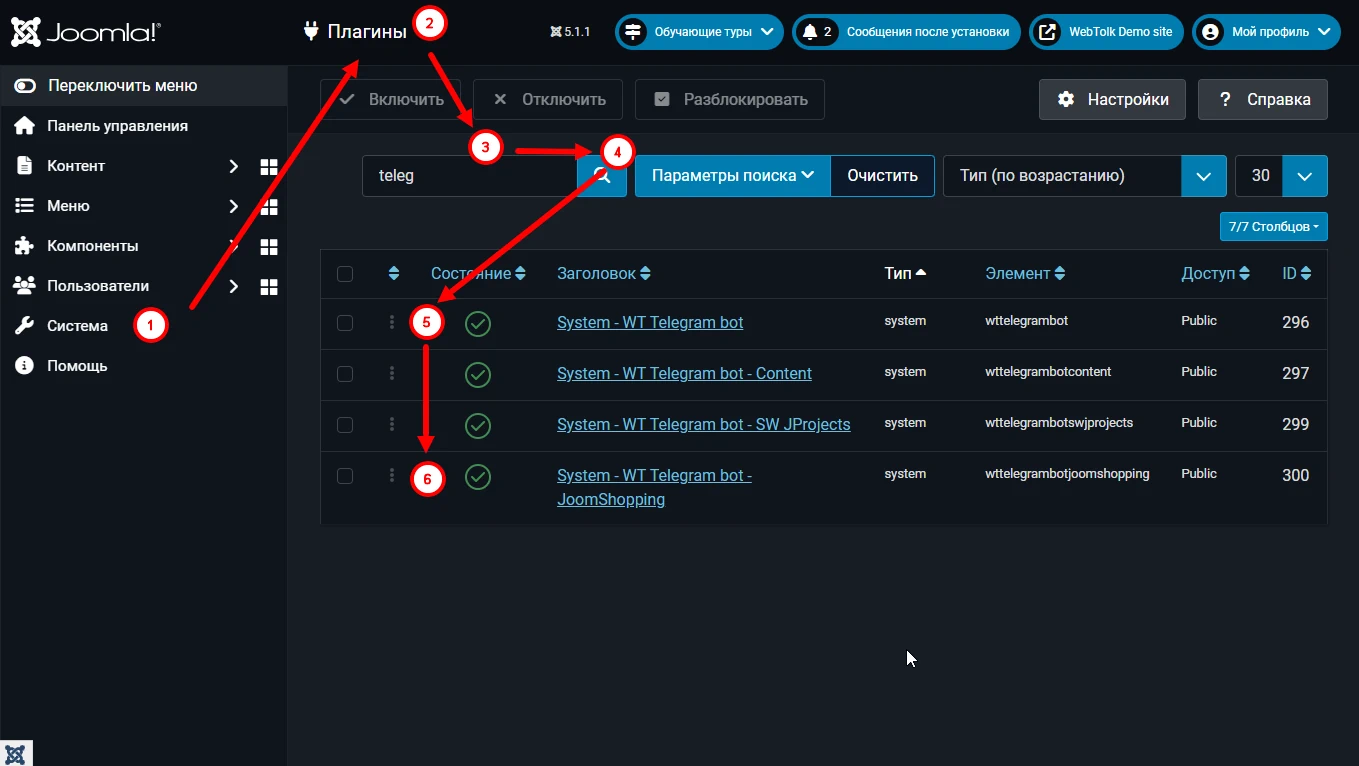Click the search magnifier icon button
The height and width of the screenshot is (766, 1359).
pos(602,176)
